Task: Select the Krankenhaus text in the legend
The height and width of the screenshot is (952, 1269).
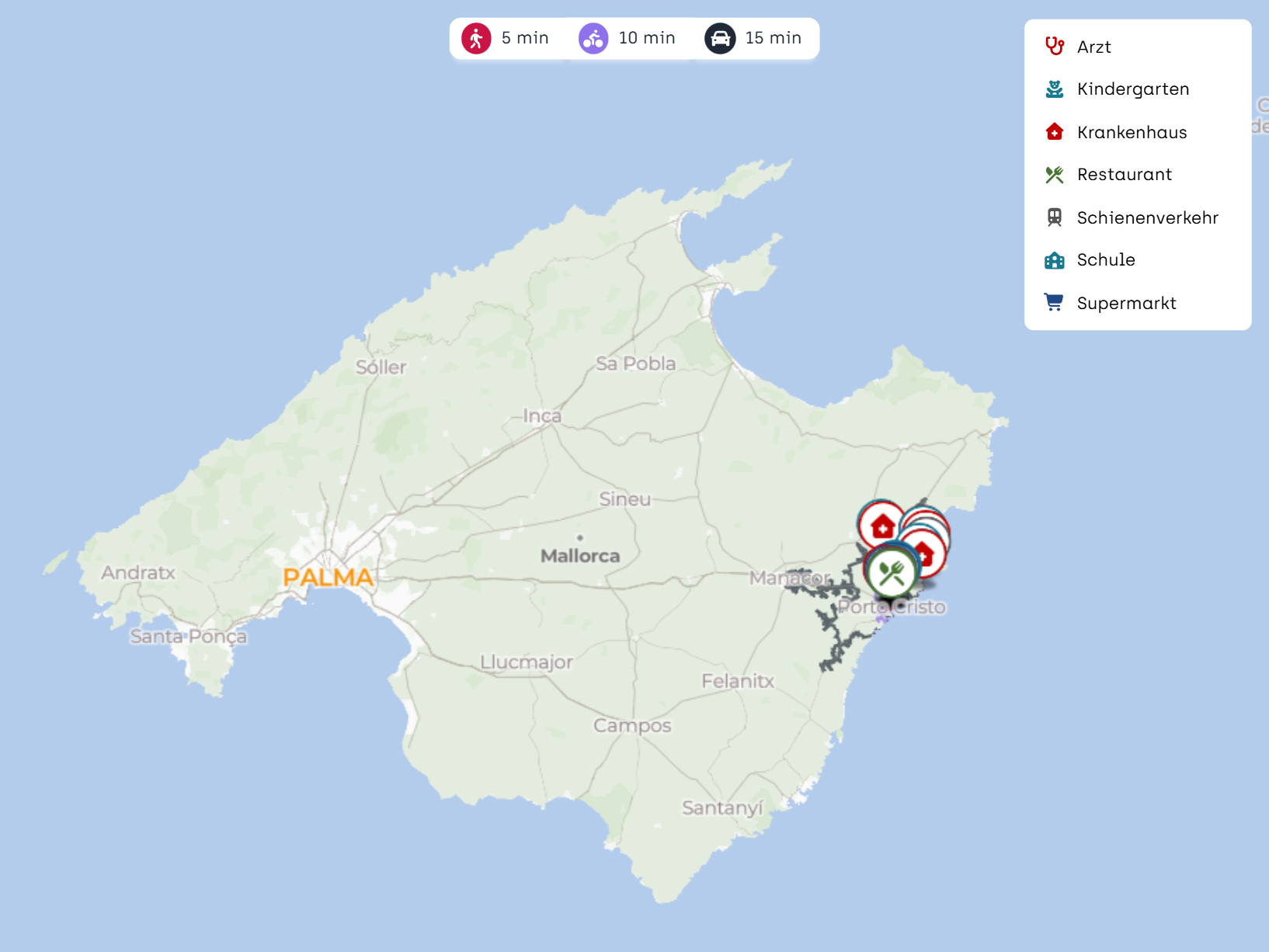Action: click(x=1132, y=132)
